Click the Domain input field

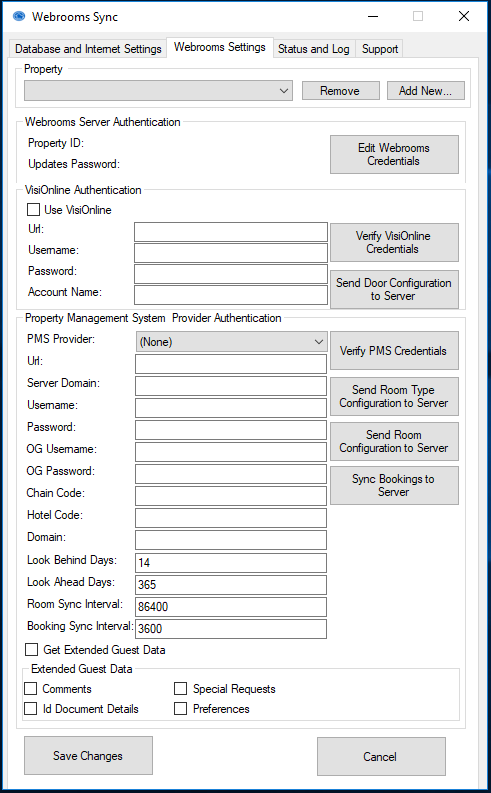[231, 540]
